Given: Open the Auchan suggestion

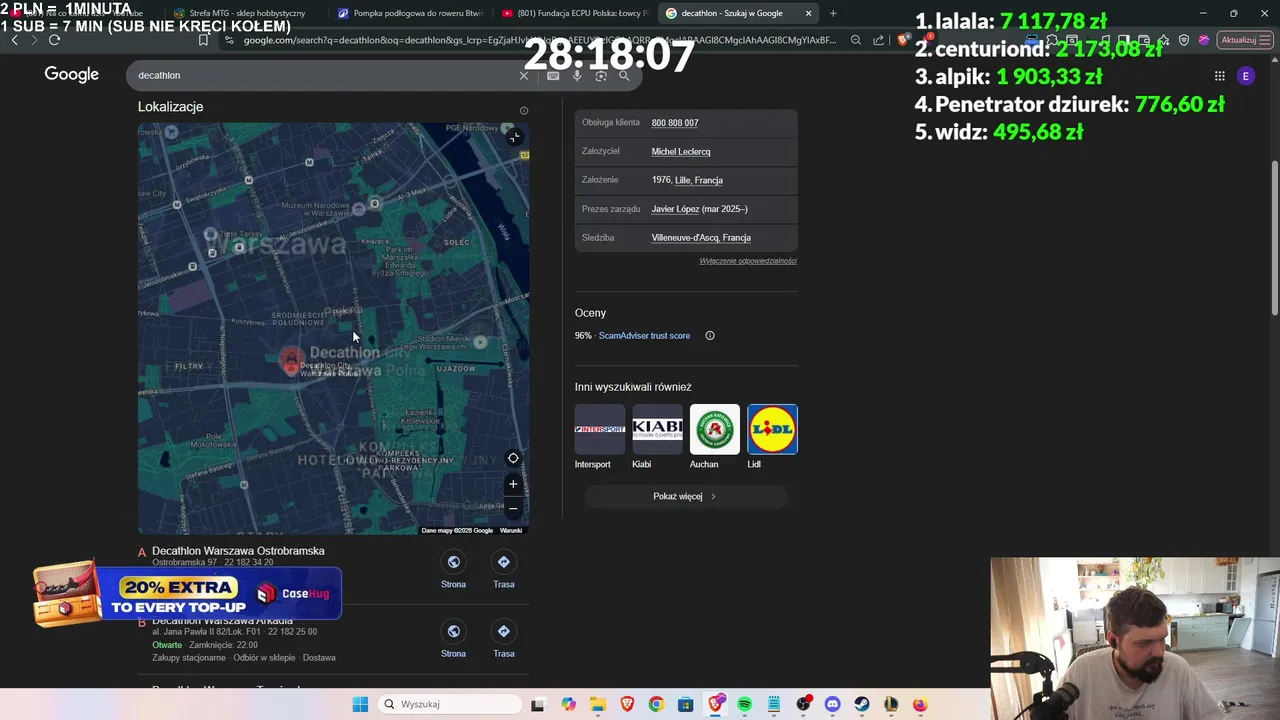Looking at the screenshot, I should pyautogui.click(x=714, y=437).
